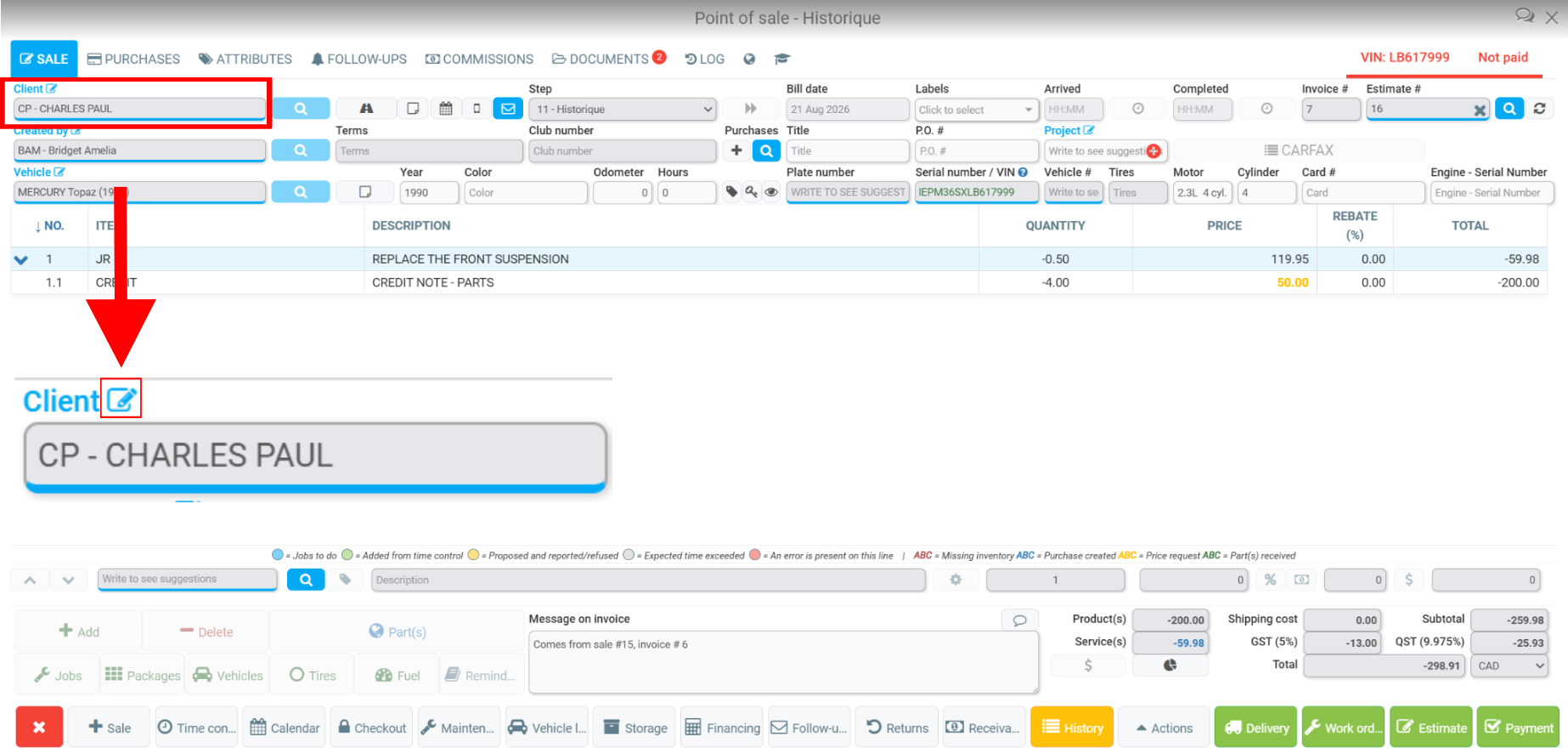This screenshot has height=753, width=1568.
Task: Click the mobile phone icon
Action: click(x=477, y=109)
